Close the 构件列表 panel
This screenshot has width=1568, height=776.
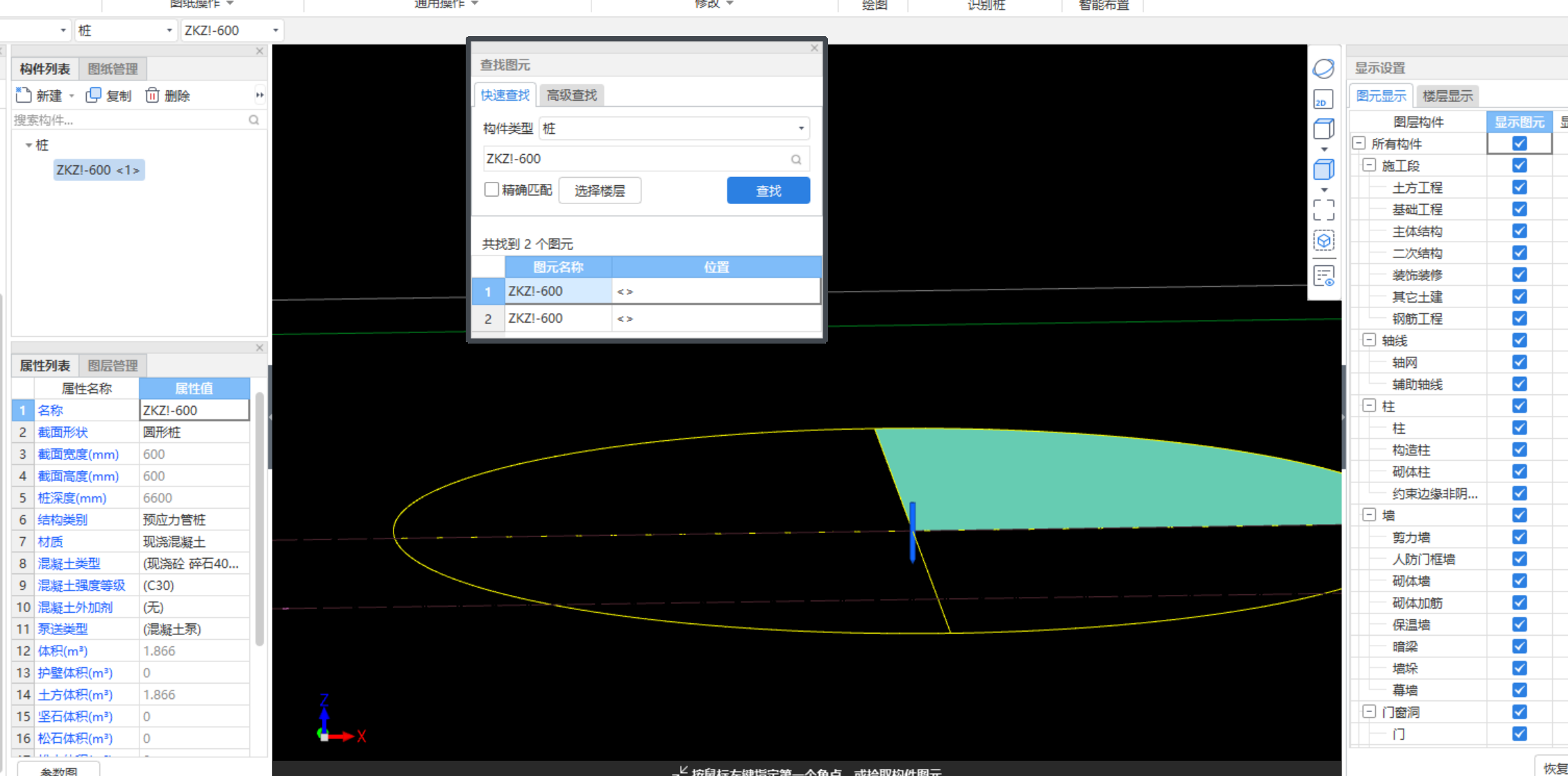pyautogui.click(x=260, y=51)
